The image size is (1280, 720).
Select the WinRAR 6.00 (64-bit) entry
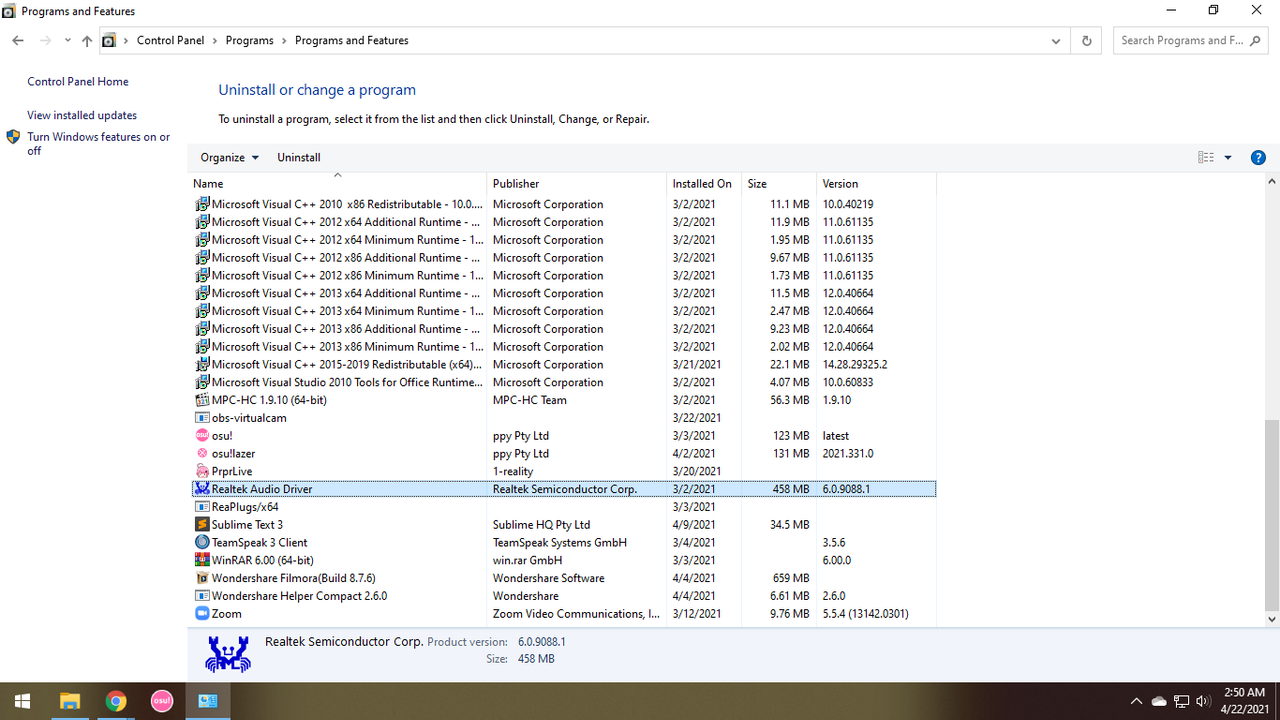point(564,560)
